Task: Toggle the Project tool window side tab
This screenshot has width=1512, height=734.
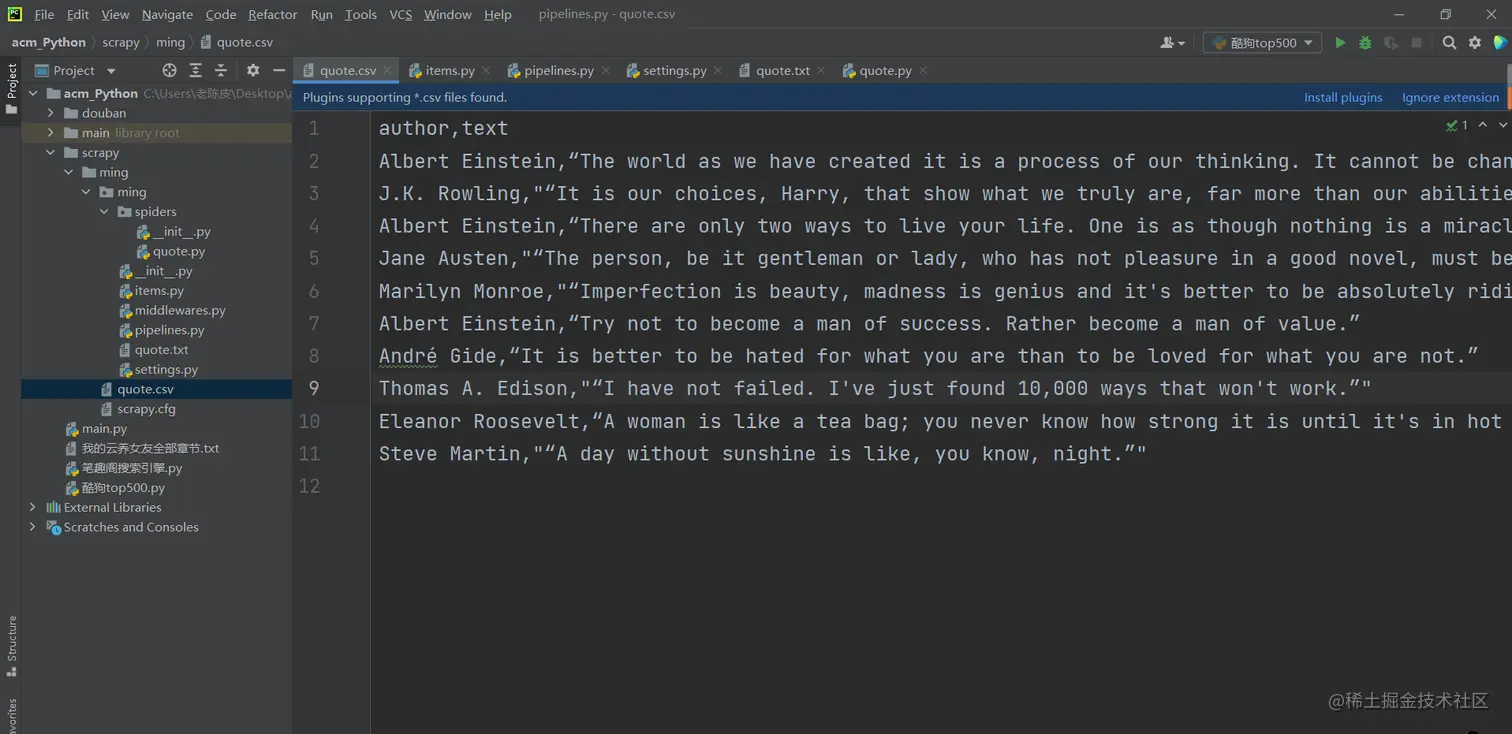Action: 11,88
